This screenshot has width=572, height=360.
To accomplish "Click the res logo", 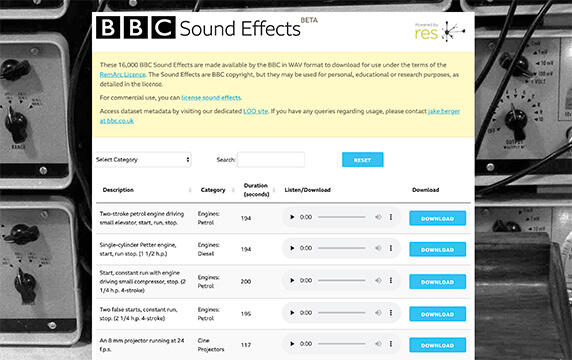I will click(x=440, y=32).
